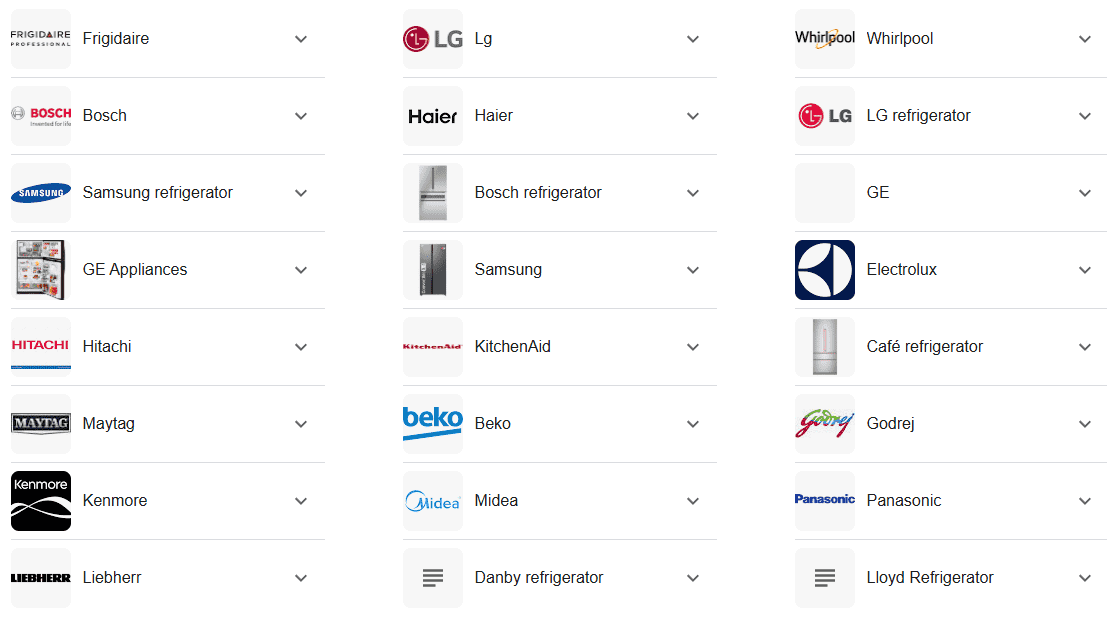Click the GE Appliances fridge thumbnail
This screenshot has width=1107, height=619.
click(x=41, y=270)
